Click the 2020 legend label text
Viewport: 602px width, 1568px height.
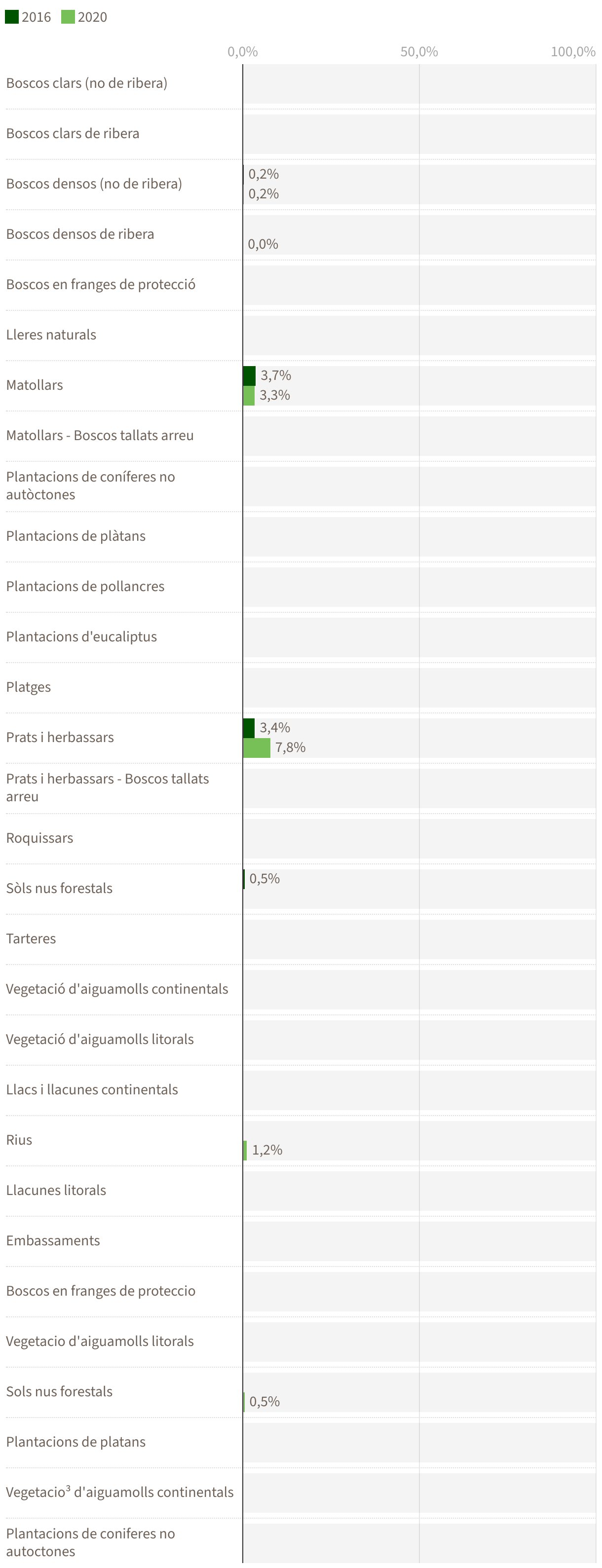pyautogui.click(x=93, y=17)
